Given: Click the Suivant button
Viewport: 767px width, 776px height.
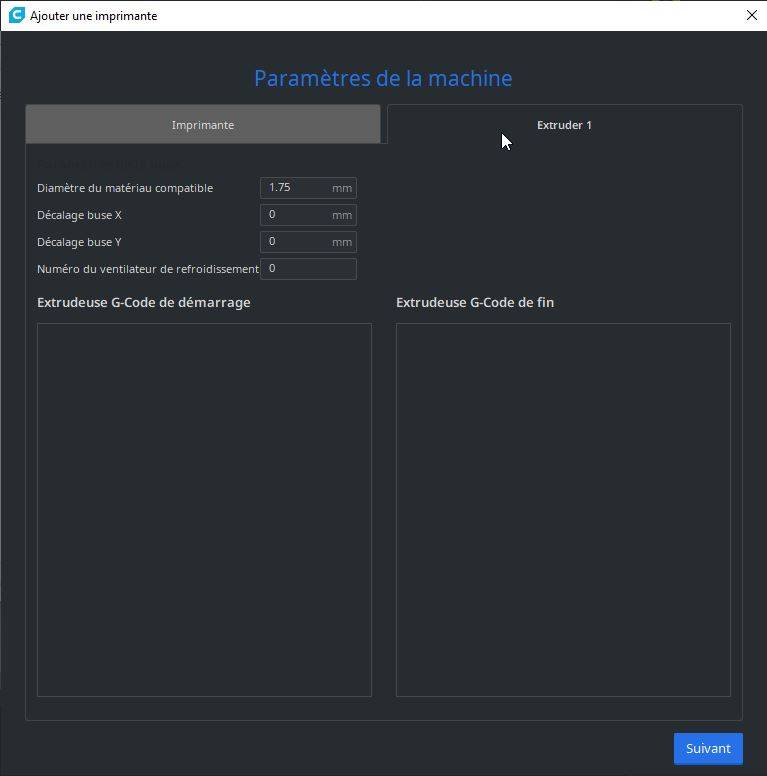Looking at the screenshot, I should point(708,748).
